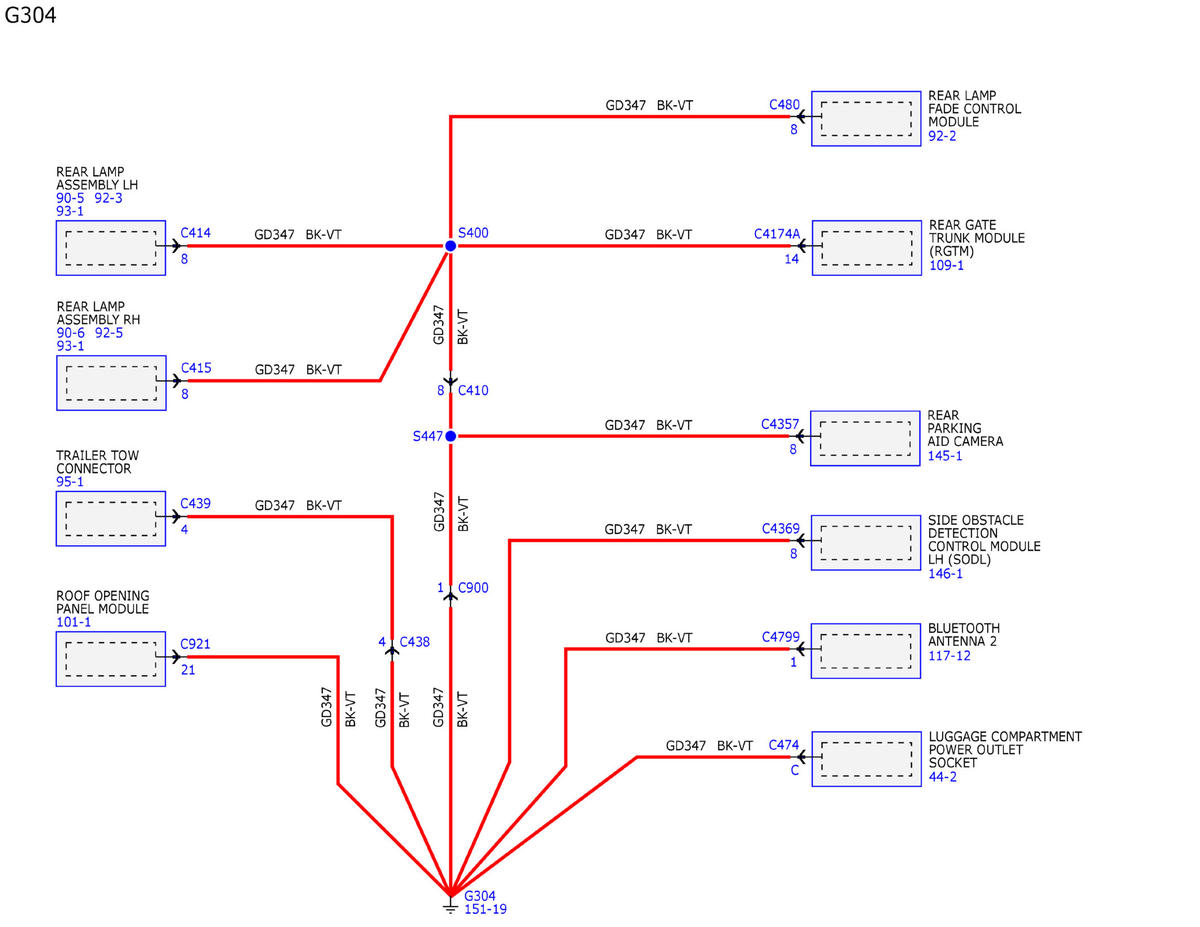The width and height of the screenshot is (1200, 927).
Task: Click the Rear Lamp Fade Control Module box
Action: (866, 119)
